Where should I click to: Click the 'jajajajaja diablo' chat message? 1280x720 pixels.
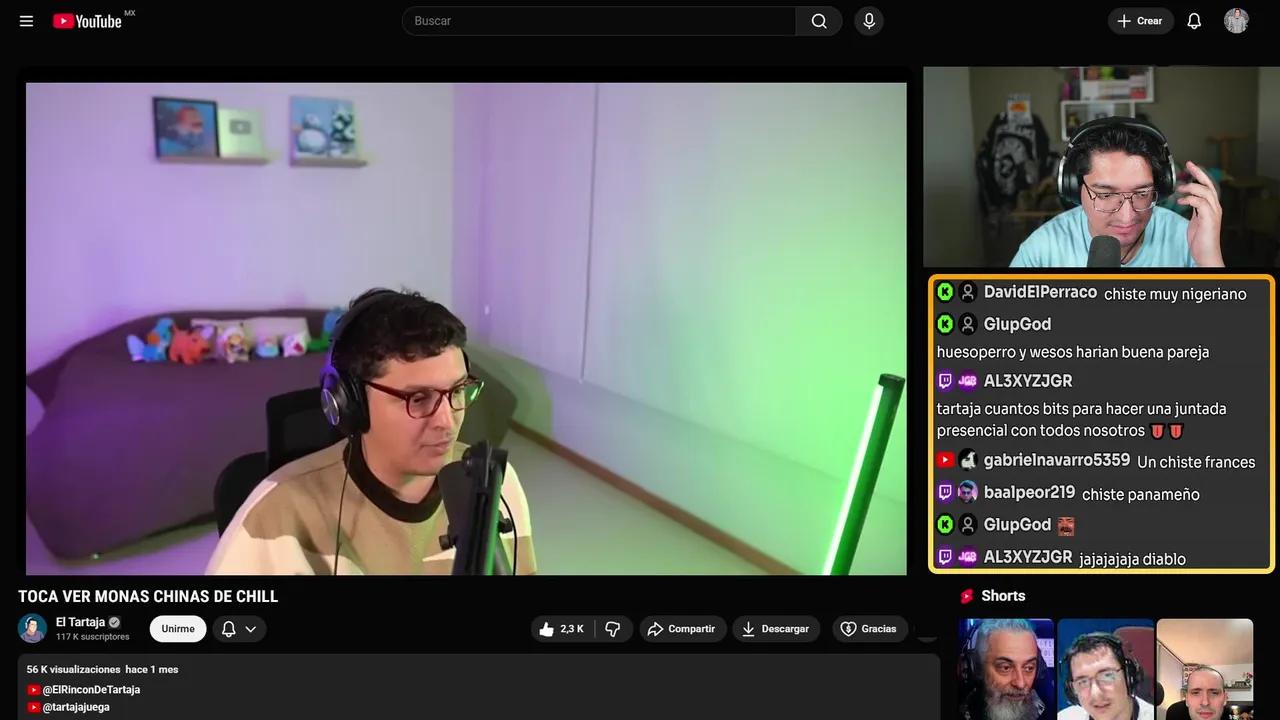pyautogui.click(x=1132, y=559)
